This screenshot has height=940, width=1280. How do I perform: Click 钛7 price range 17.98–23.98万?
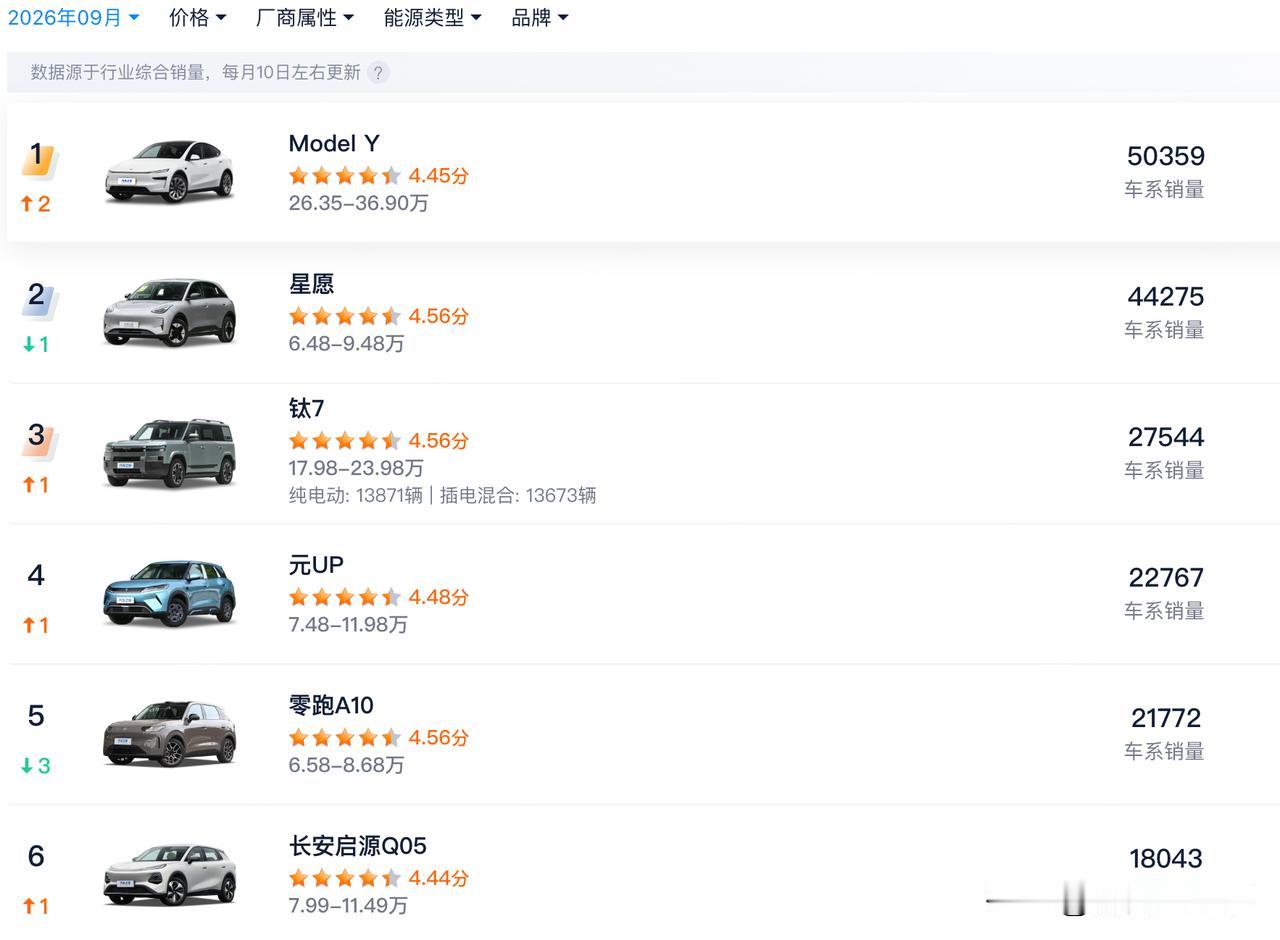click(356, 468)
